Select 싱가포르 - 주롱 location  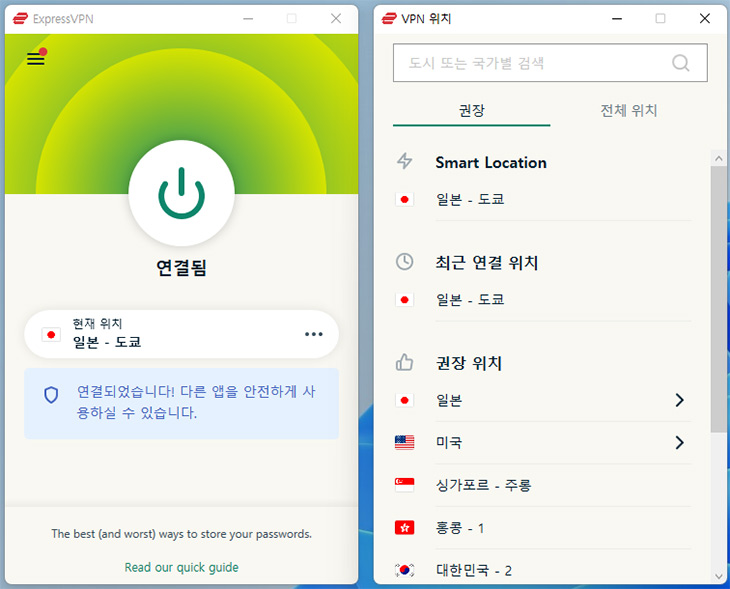click(x=542, y=485)
